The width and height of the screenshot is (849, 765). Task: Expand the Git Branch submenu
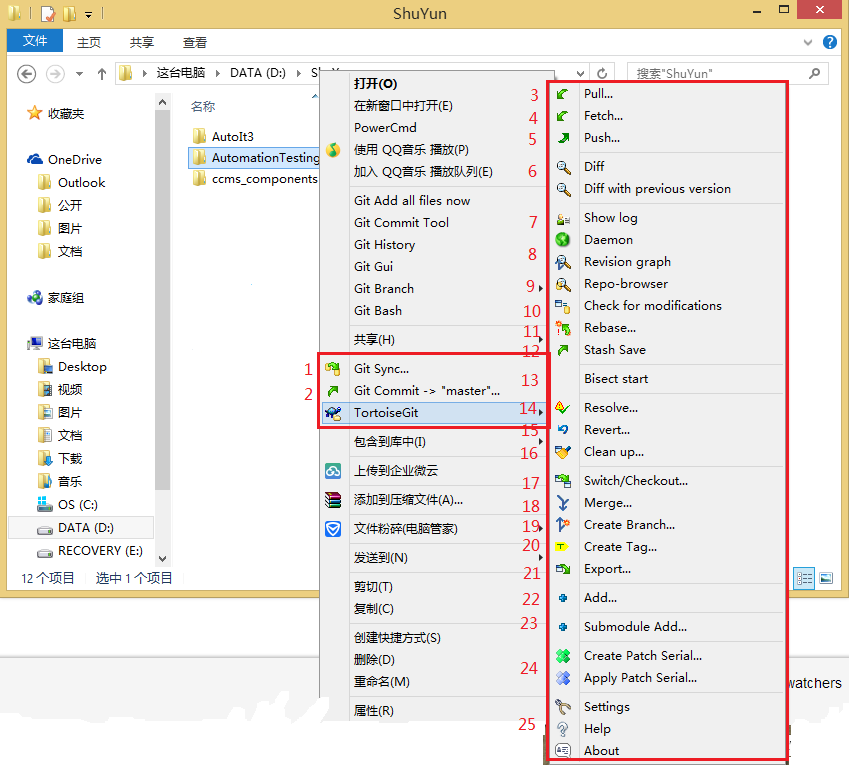[540, 289]
